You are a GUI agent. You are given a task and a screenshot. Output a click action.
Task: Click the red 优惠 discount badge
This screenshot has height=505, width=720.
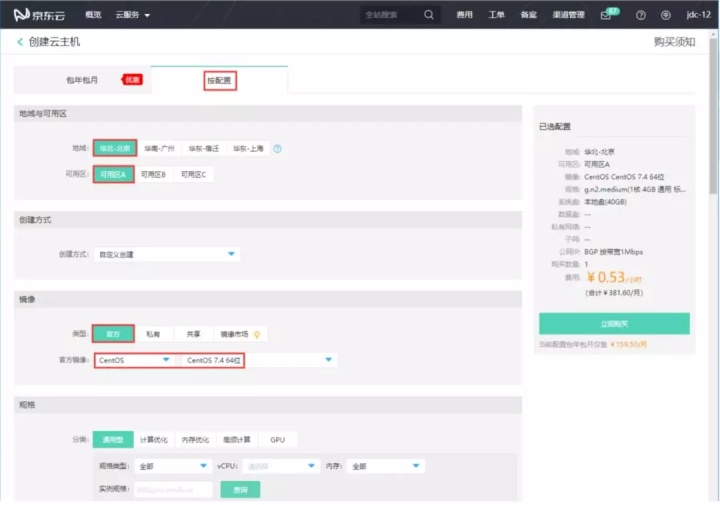click(132, 79)
